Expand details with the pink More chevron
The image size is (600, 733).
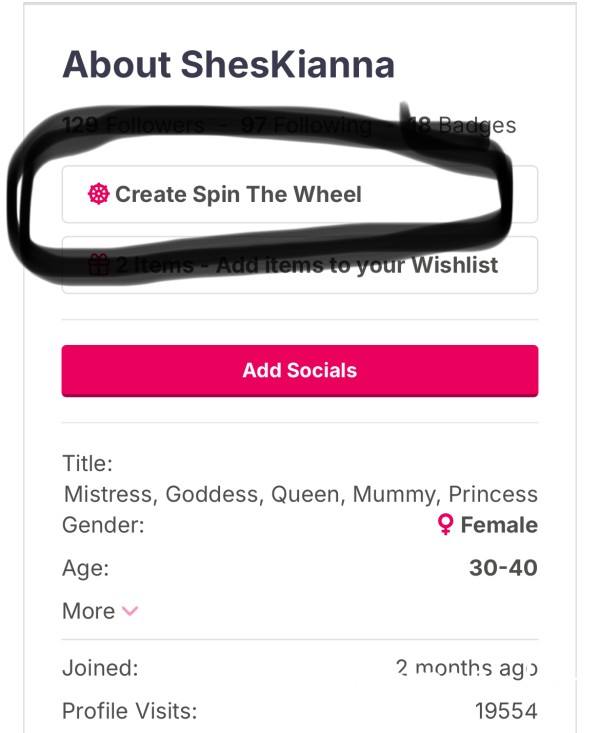coord(130,611)
